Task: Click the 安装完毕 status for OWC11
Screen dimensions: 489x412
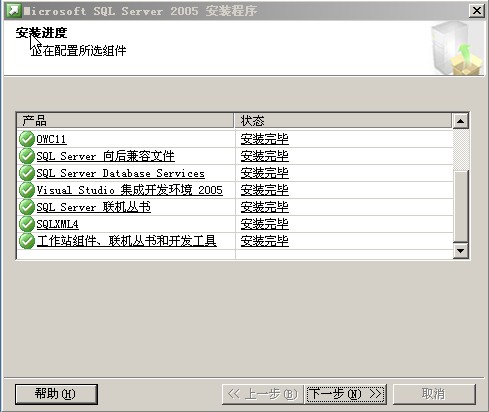Action: tap(265, 139)
